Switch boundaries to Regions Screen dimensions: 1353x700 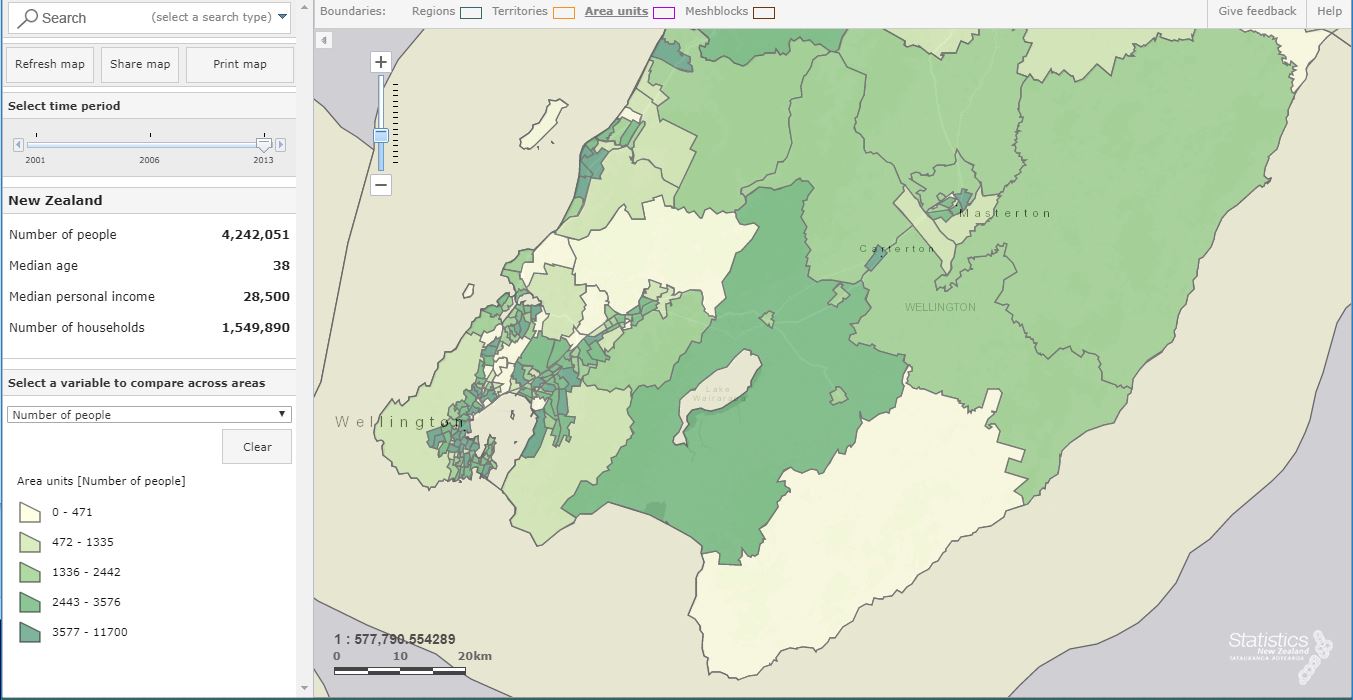click(433, 12)
